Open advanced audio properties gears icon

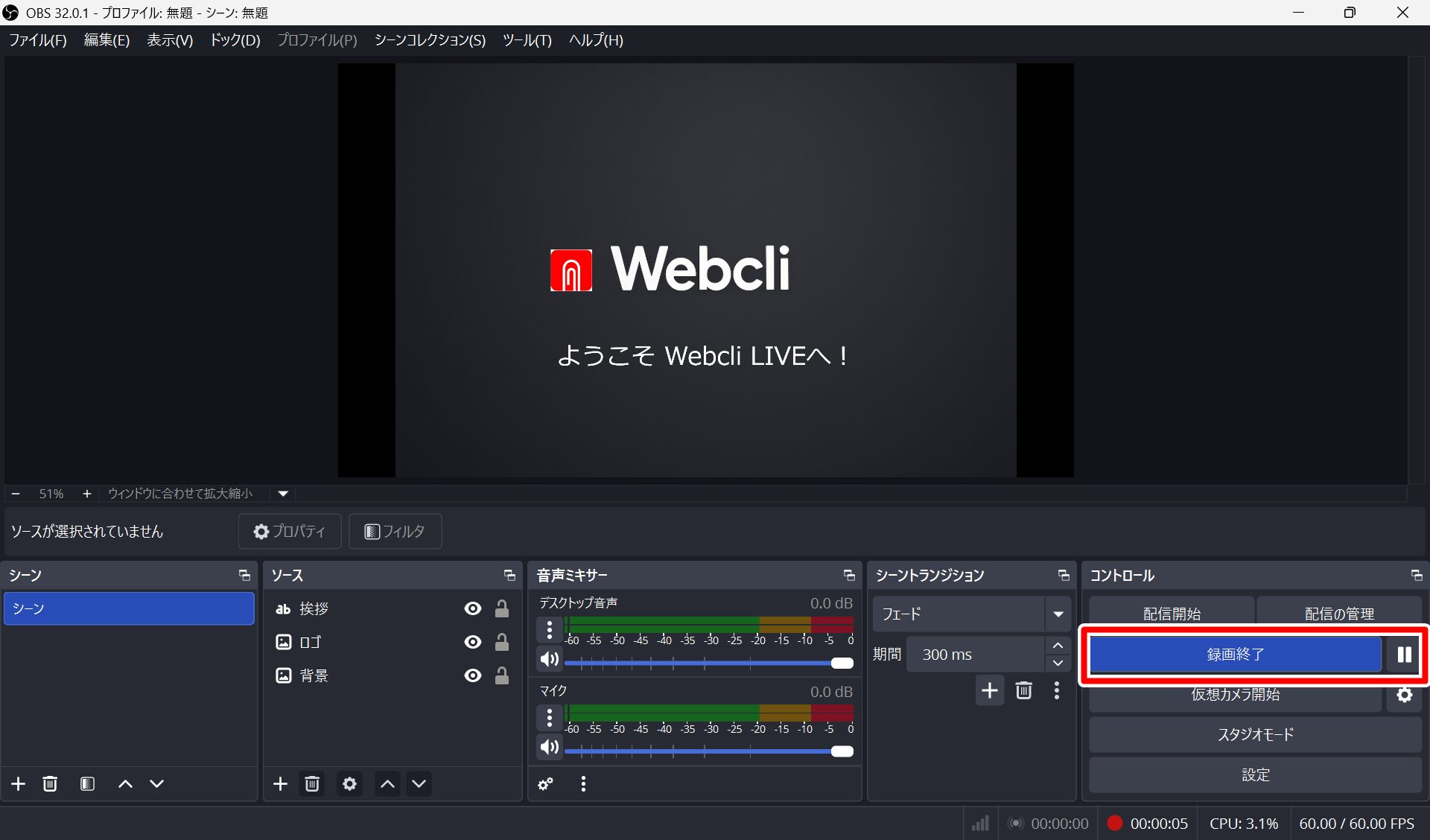click(546, 783)
